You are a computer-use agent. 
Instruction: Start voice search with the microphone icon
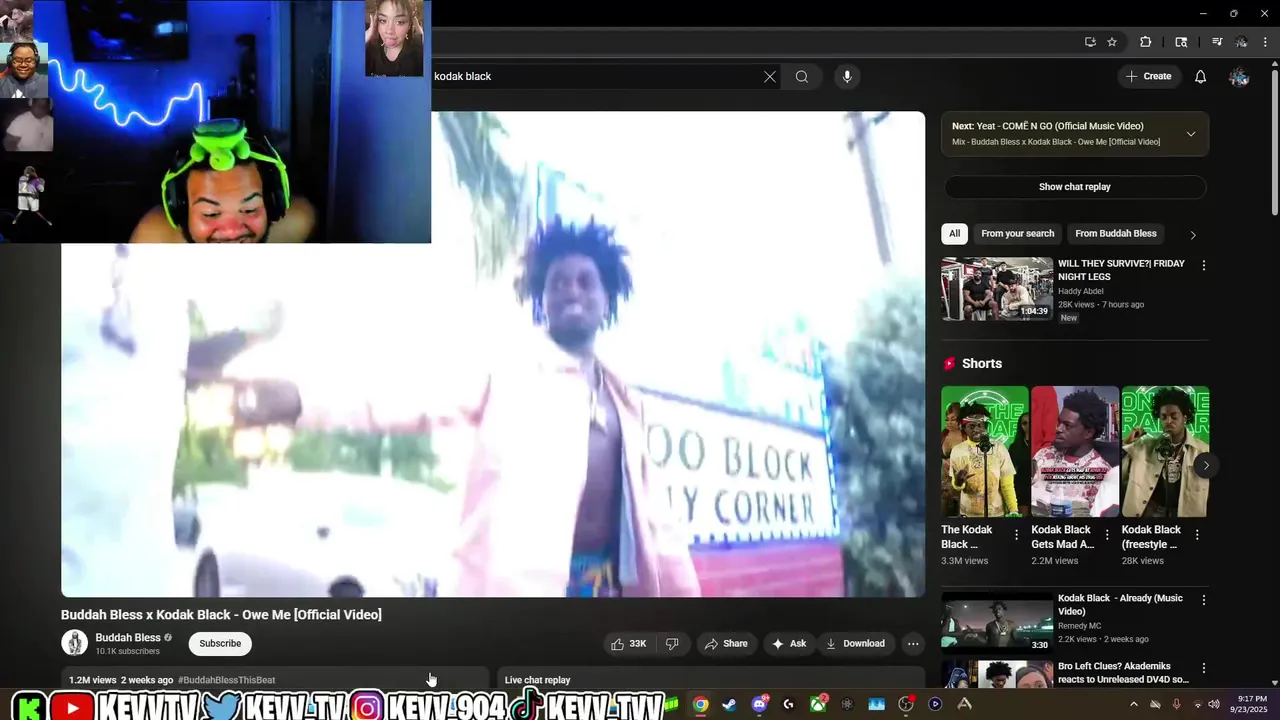[x=847, y=76]
